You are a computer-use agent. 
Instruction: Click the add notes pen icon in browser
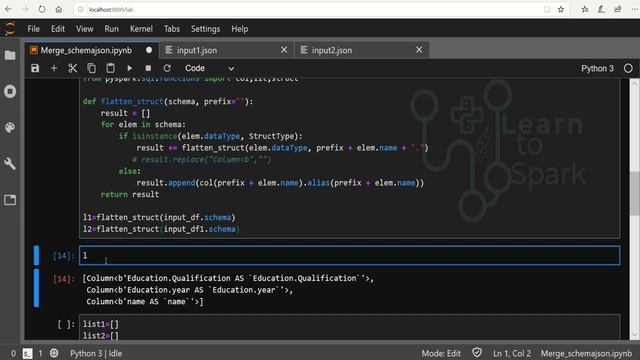click(601, 9)
